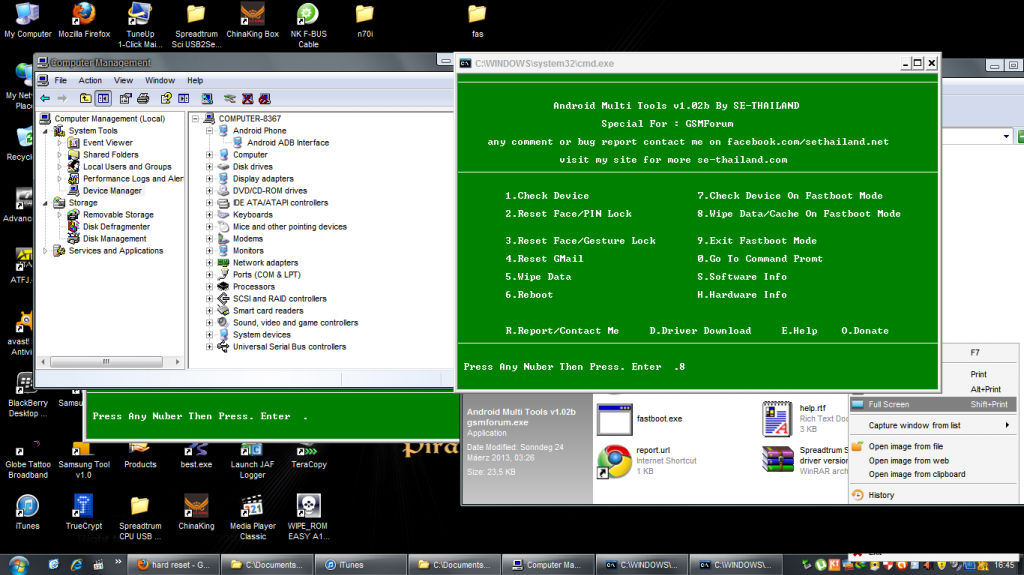Expand Ports (COM & LPT) category

(210, 274)
